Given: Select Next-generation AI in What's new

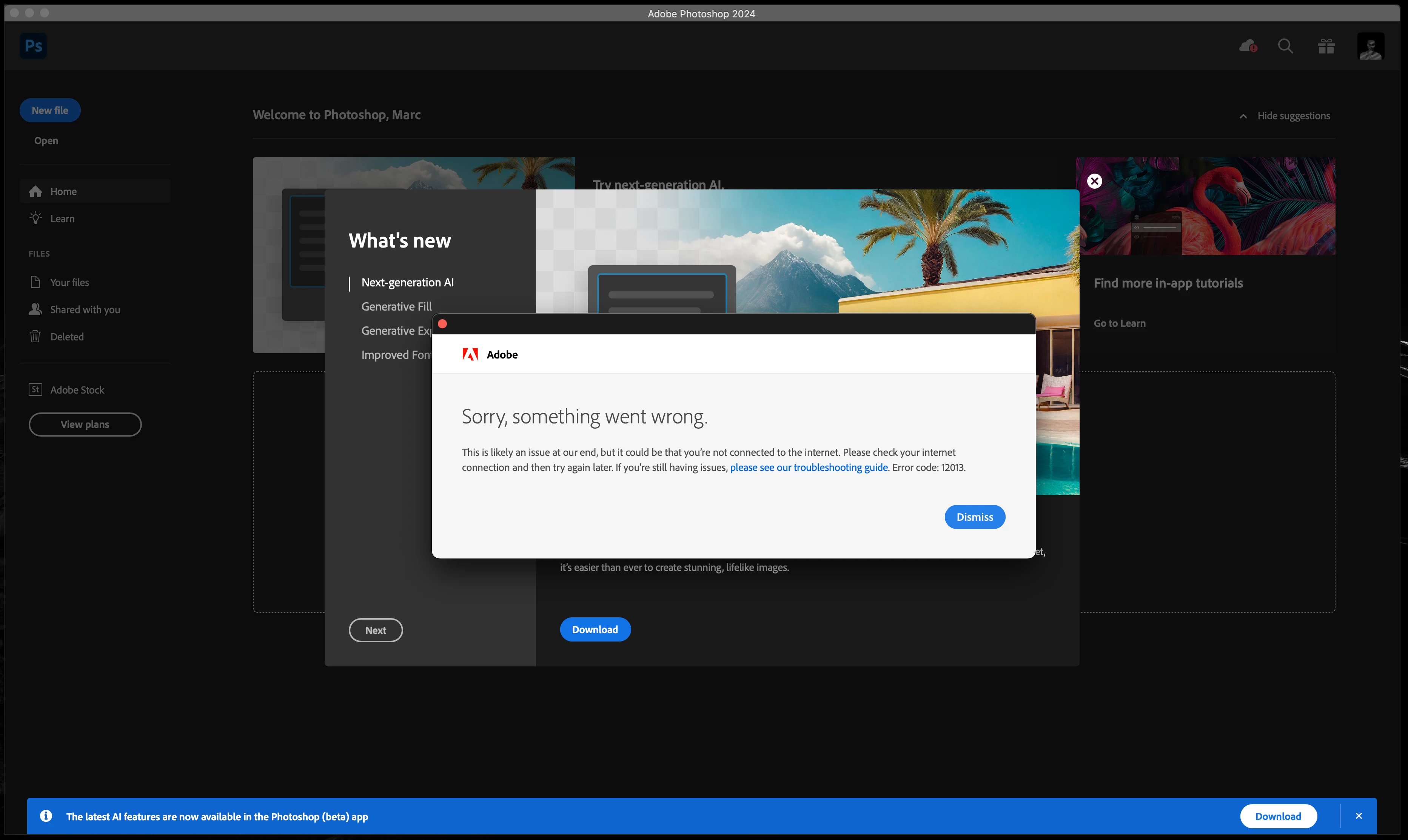Looking at the screenshot, I should 407,282.
